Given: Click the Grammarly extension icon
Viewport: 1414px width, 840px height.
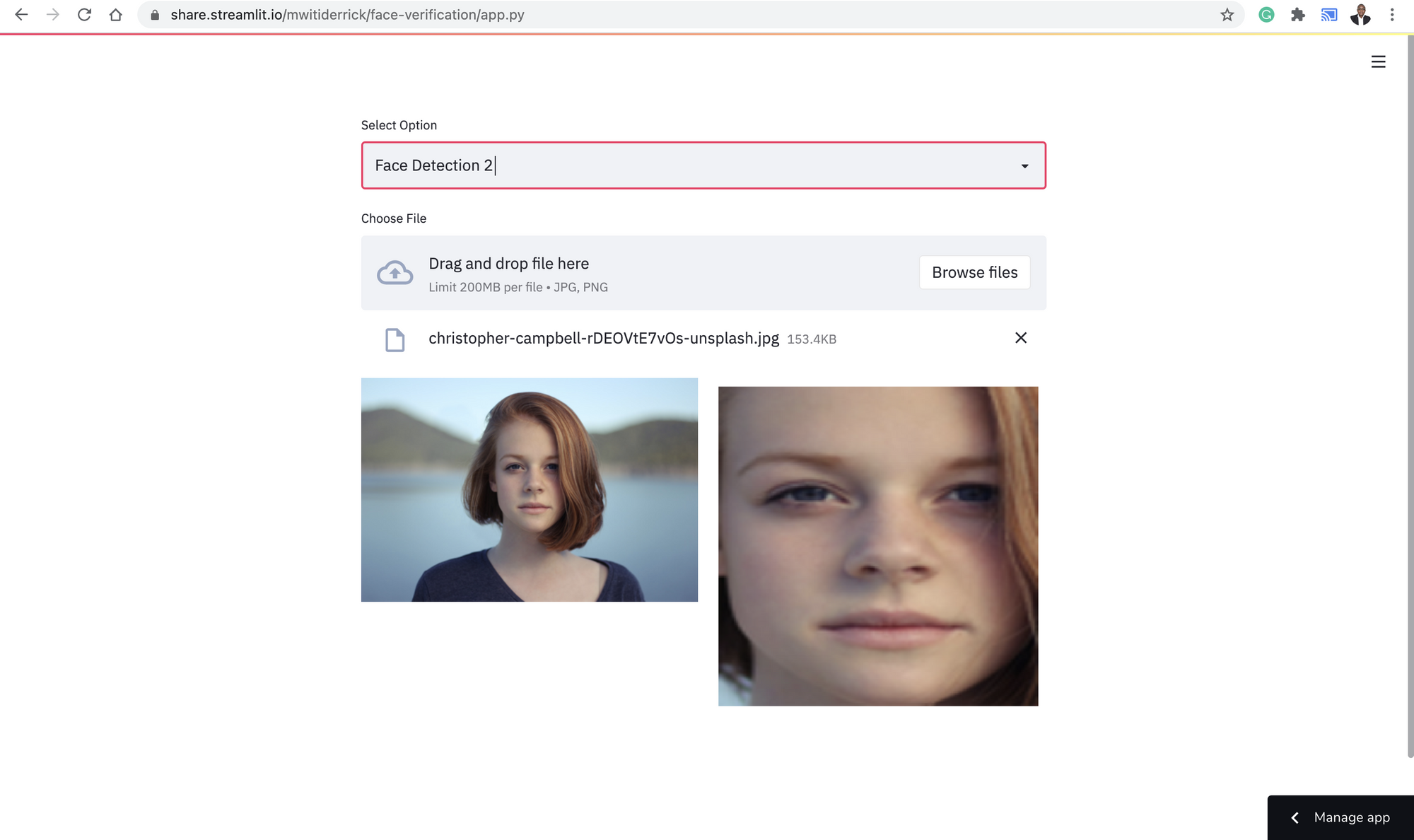Looking at the screenshot, I should point(1266,15).
